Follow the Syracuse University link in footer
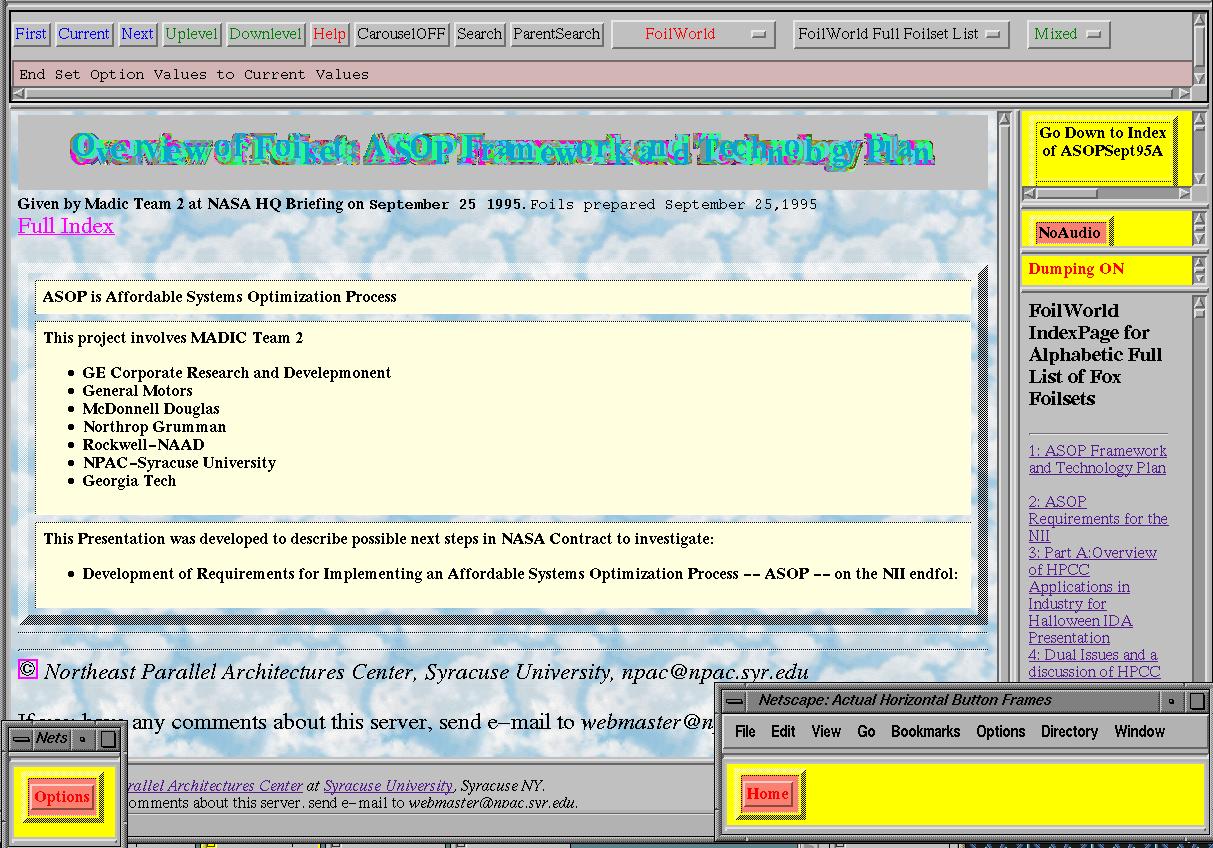Screen dimensions: 1213x848 point(388,786)
